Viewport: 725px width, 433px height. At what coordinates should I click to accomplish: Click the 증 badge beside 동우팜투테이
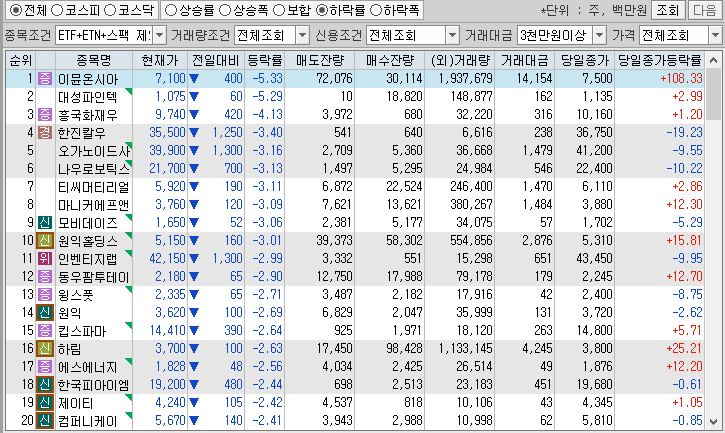pyautogui.click(x=45, y=277)
